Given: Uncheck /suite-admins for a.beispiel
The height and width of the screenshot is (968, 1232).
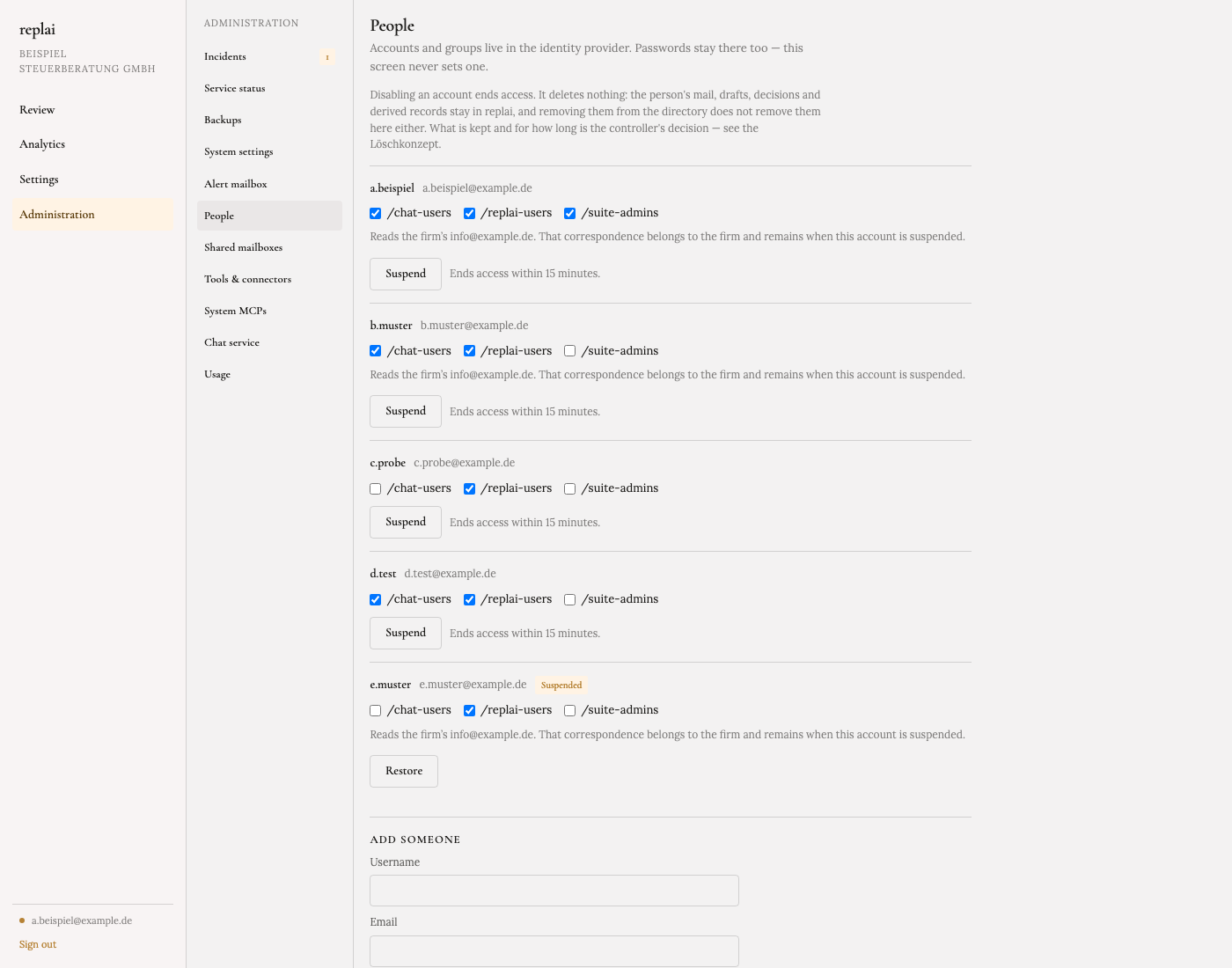Looking at the screenshot, I should pos(570,213).
